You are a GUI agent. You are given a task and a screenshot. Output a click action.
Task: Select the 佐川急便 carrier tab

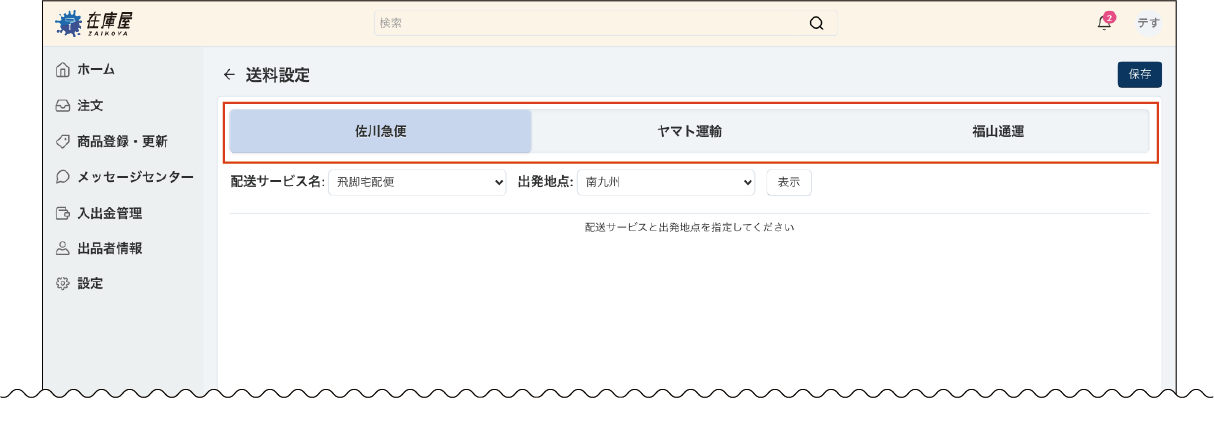[381, 131]
